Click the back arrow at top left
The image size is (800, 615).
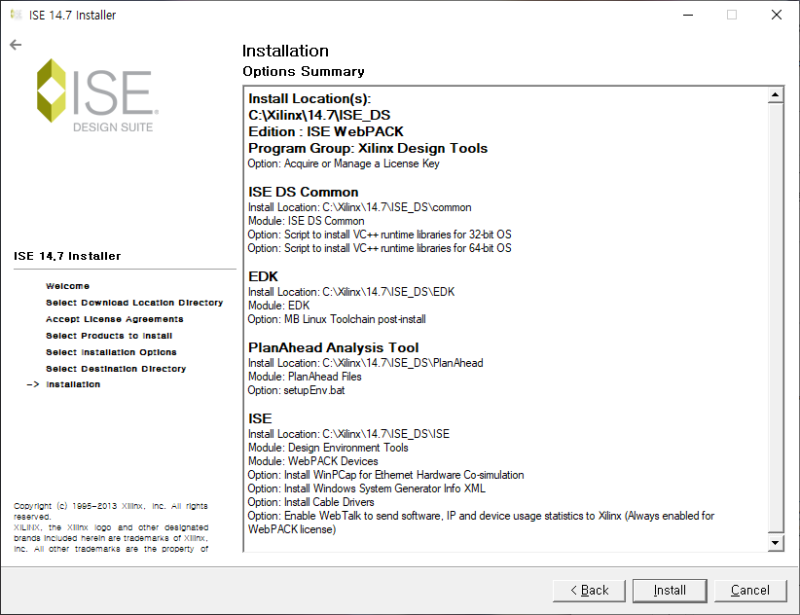pos(16,45)
